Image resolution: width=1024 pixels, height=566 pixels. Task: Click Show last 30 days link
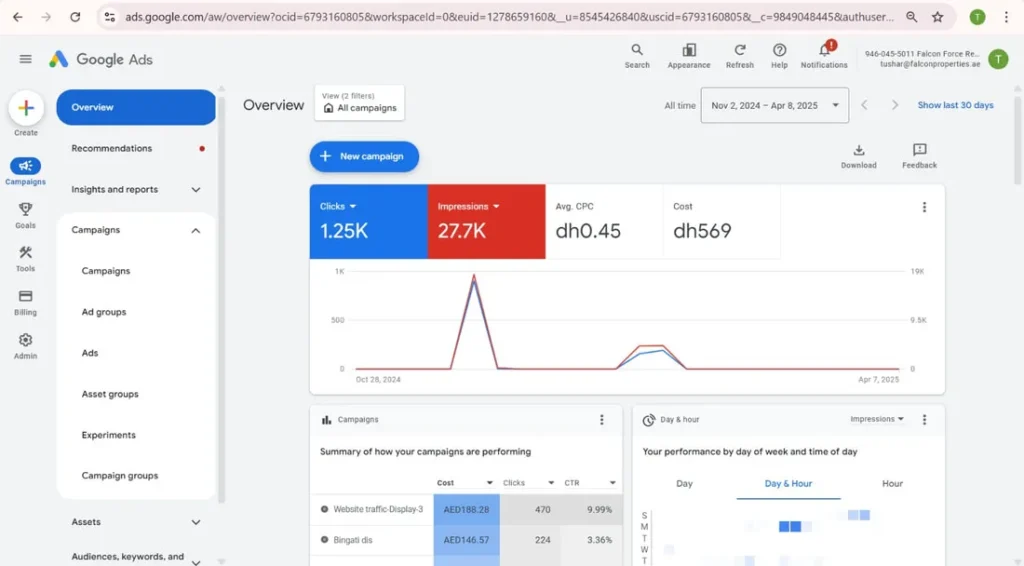click(x=955, y=105)
